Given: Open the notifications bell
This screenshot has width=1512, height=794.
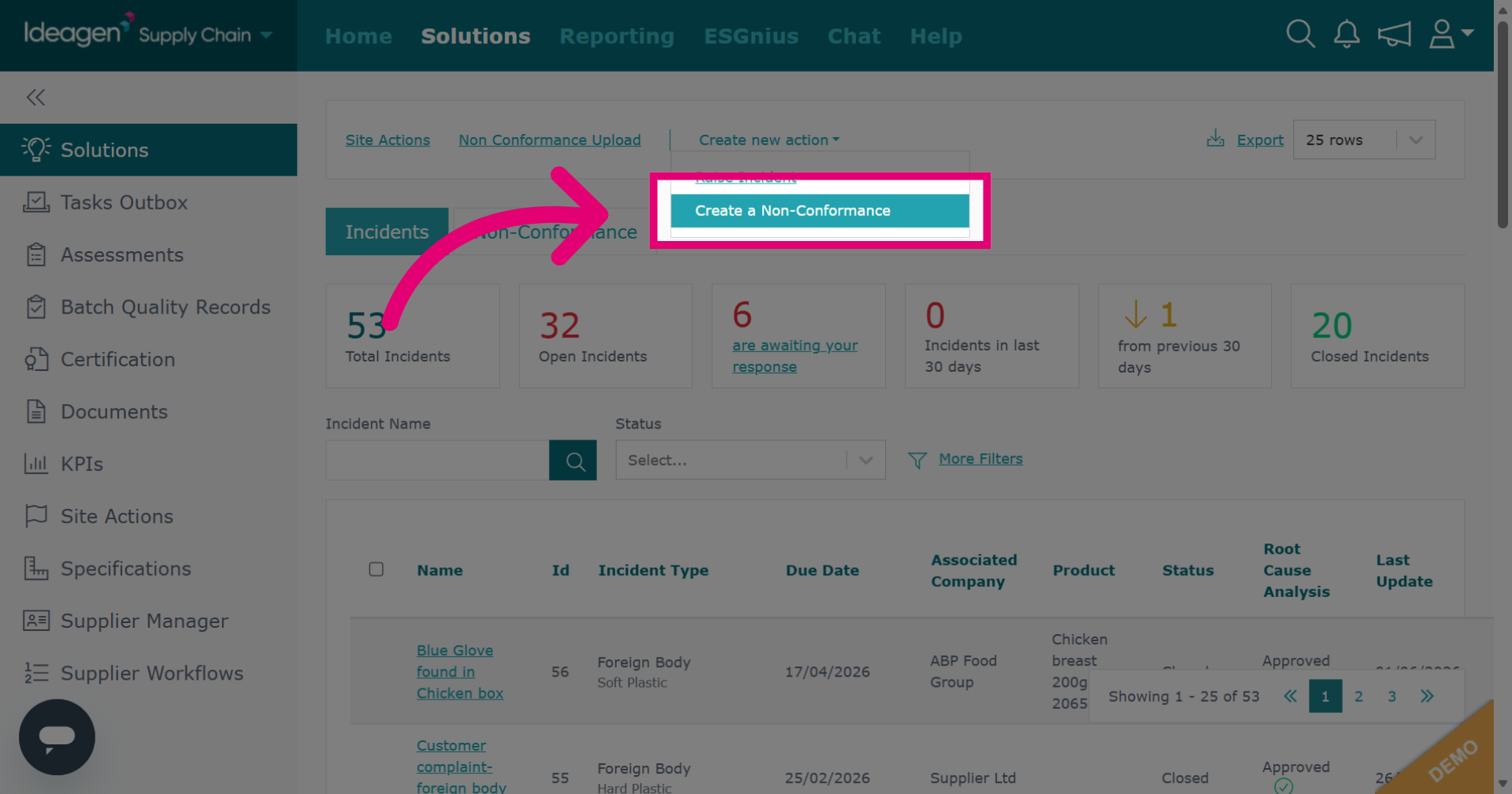Looking at the screenshot, I should (1347, 34).
